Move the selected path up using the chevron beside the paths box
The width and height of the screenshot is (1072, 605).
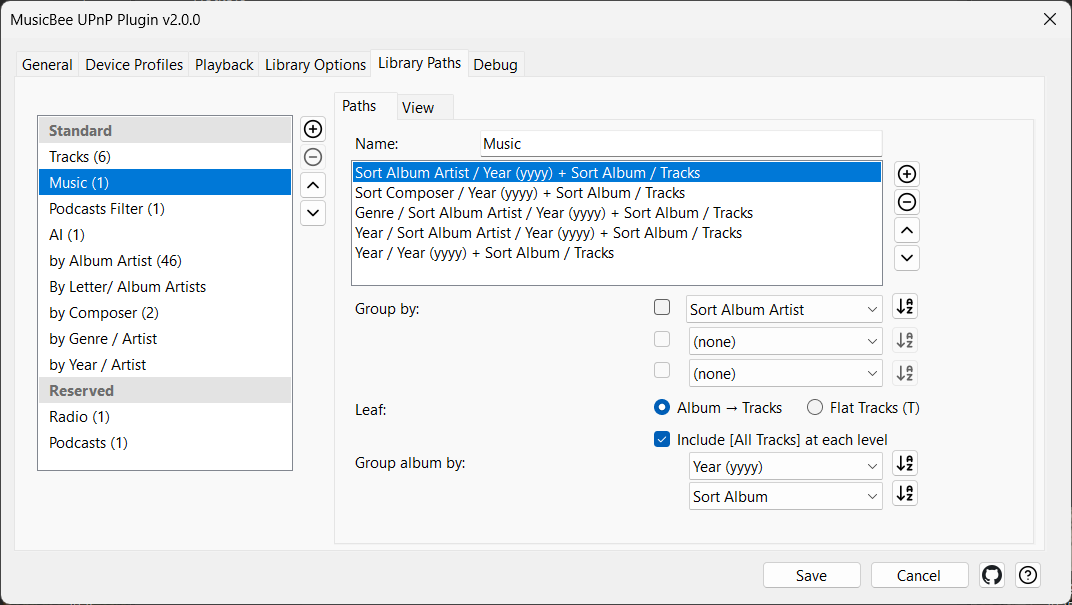point(907,230)
